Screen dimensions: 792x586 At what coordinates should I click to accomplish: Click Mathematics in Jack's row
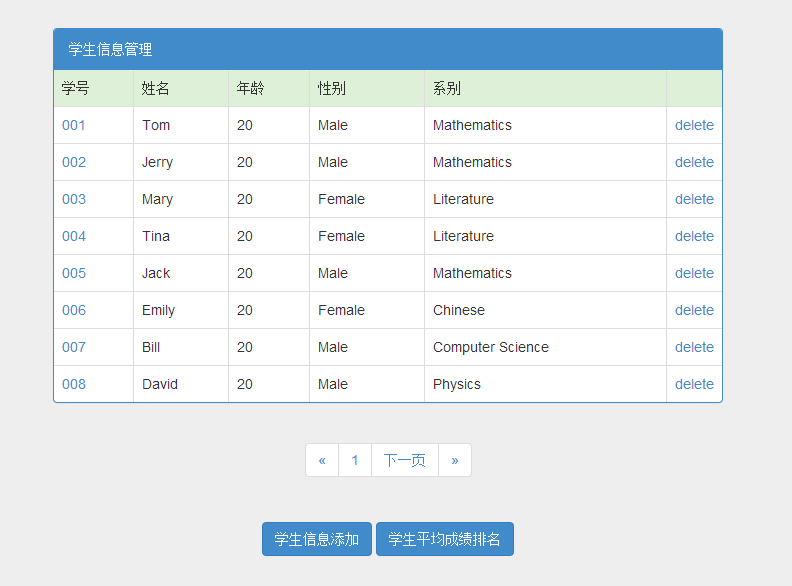472,273
